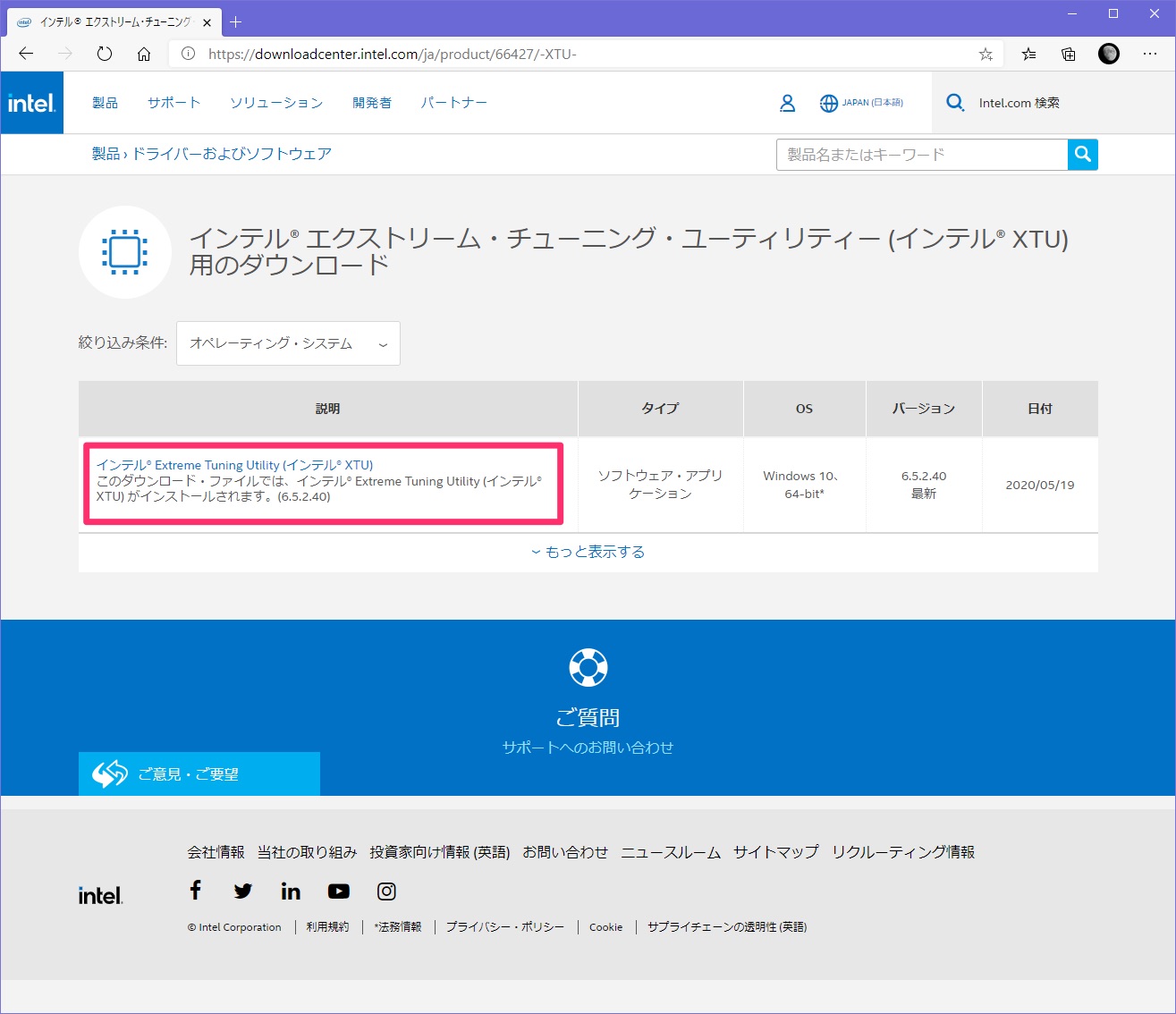Image resolution: width=1176 pixels, height=1014 pixels.
Task: Click 投資家向け情報 (英語) footer link
Action: click(x=440, y=852)
